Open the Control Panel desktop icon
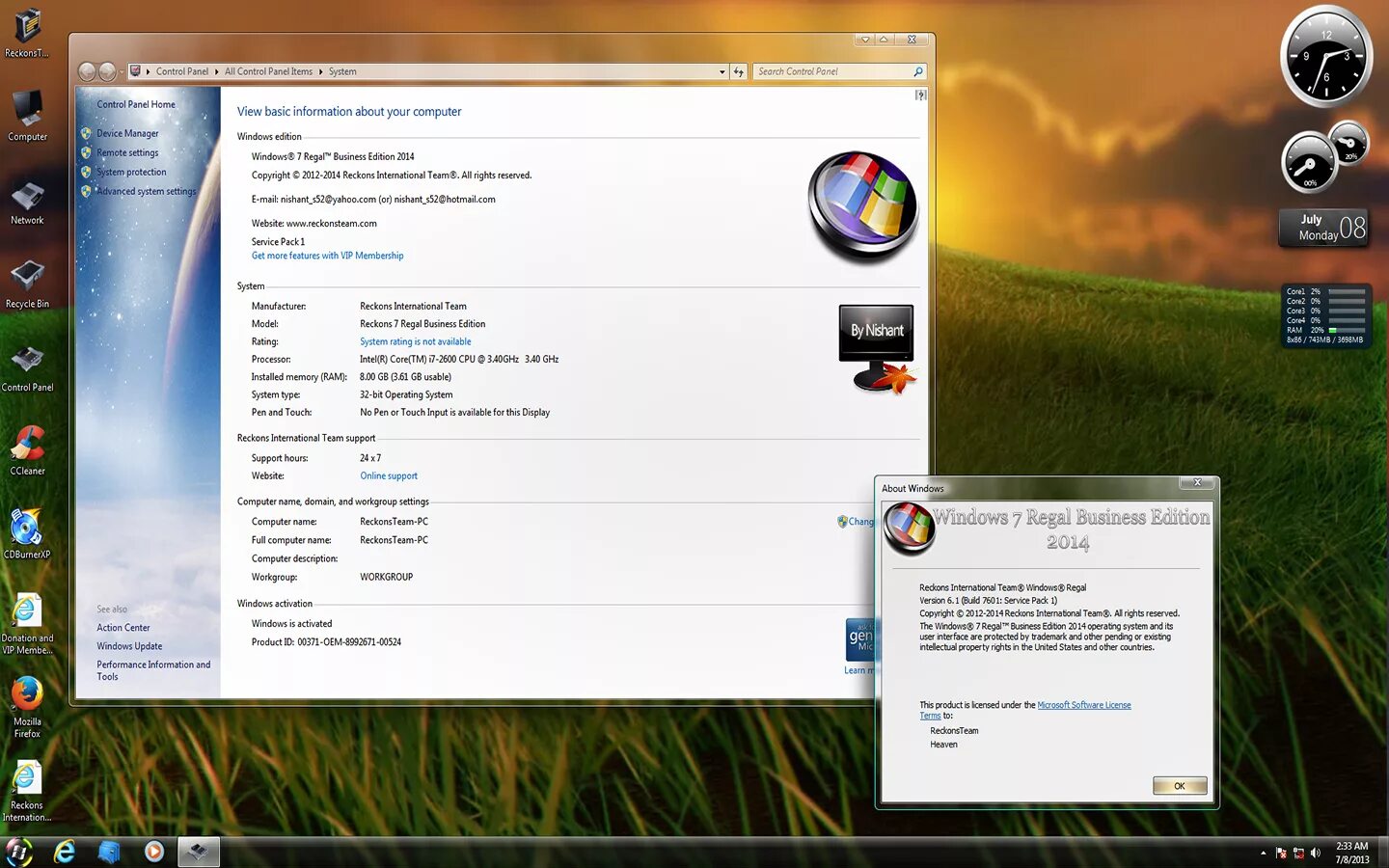The image size is (1389, 868). (x=27, y=367)
